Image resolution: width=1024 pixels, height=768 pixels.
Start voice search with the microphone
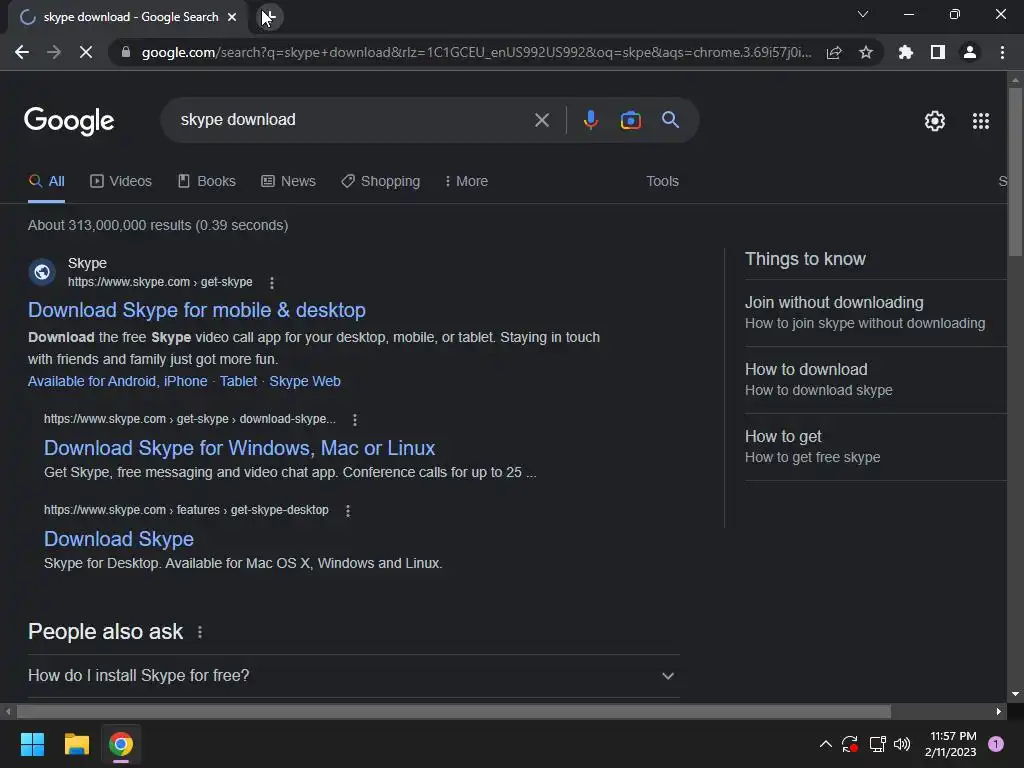[590, 120]
